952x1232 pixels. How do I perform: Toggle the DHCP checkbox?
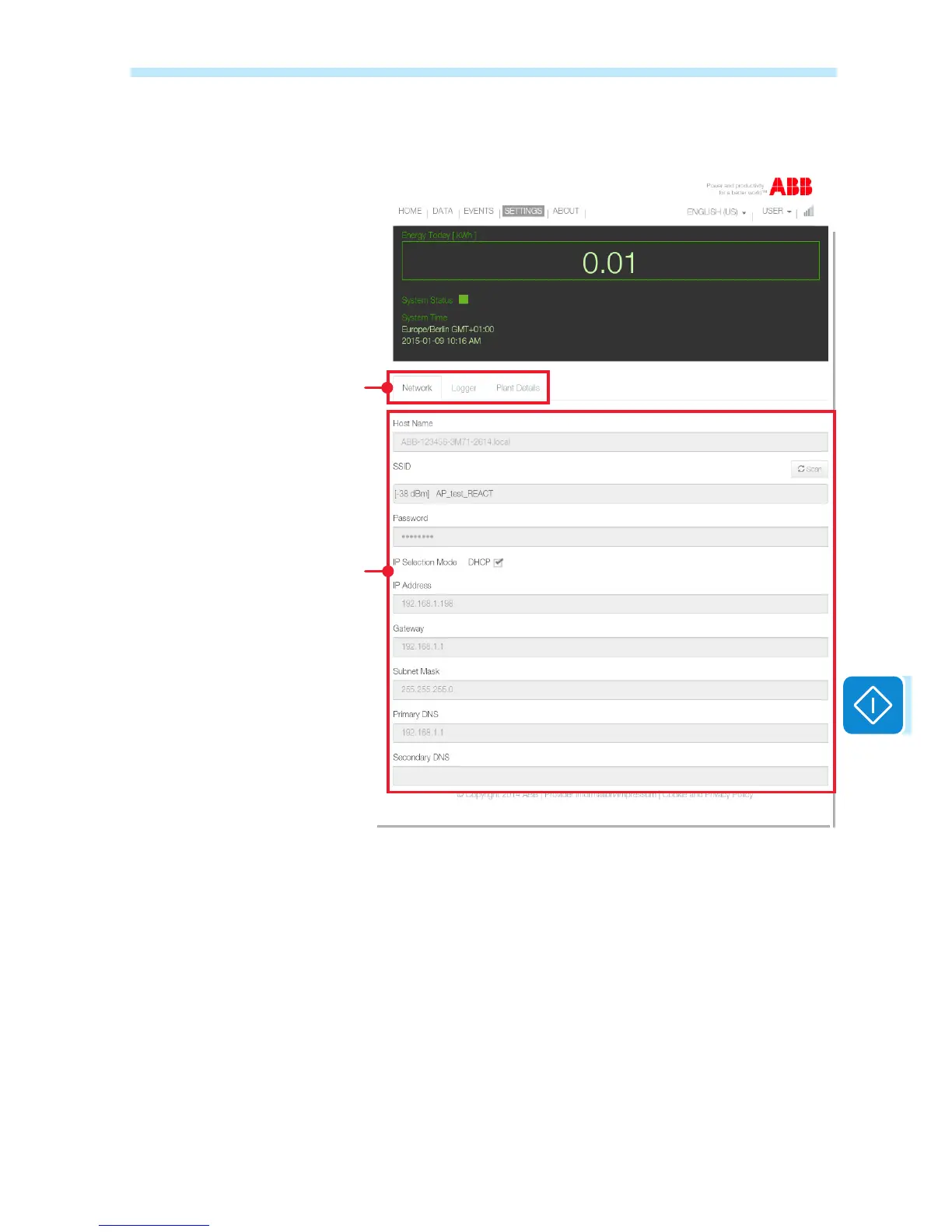coord(499,562)
